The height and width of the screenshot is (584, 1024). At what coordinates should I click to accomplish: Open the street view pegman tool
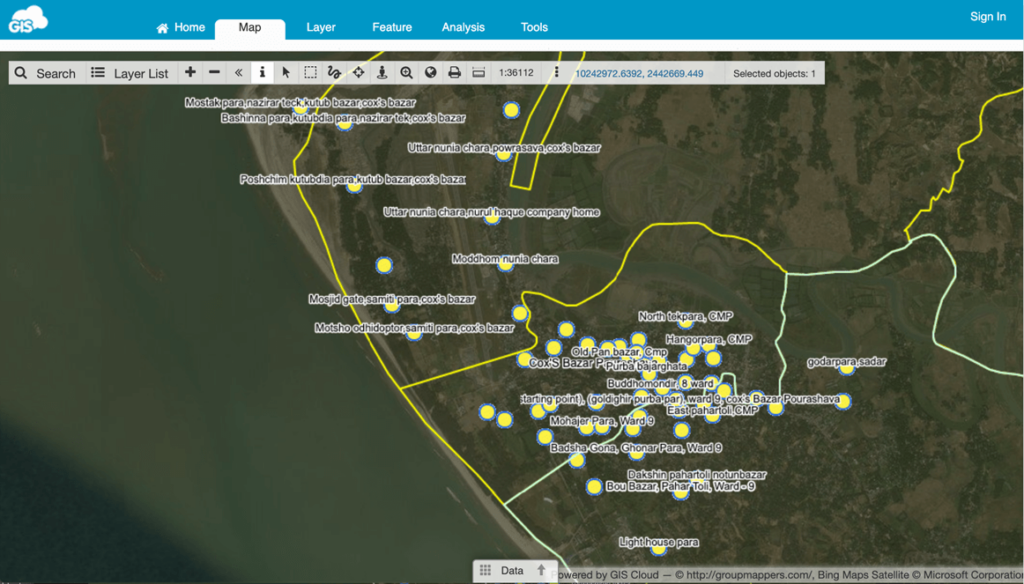382,73
